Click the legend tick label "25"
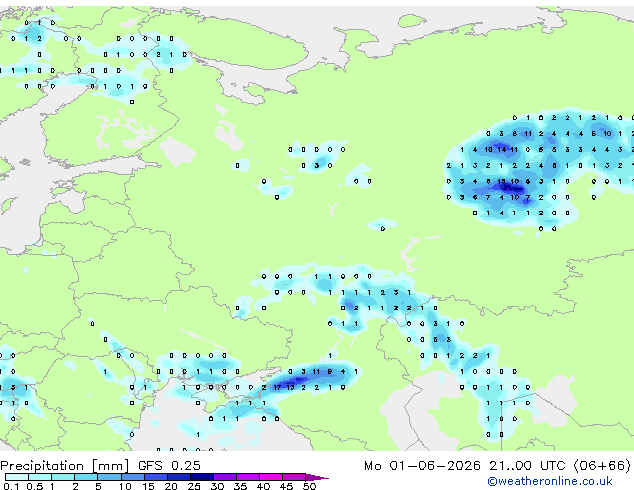The image size is (634, 490). tap(194, 486)
